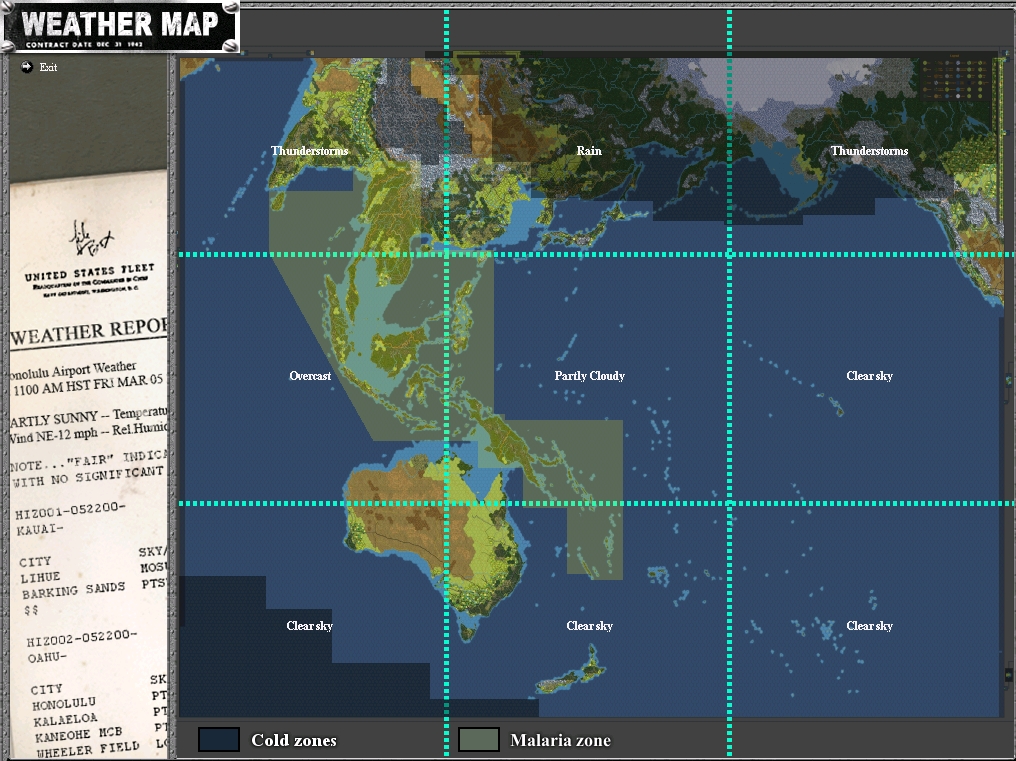Click the KANEOHE MCB city entry
Image resolution: width=1016 pixels, height=761 pixels.
click(78, 734)
